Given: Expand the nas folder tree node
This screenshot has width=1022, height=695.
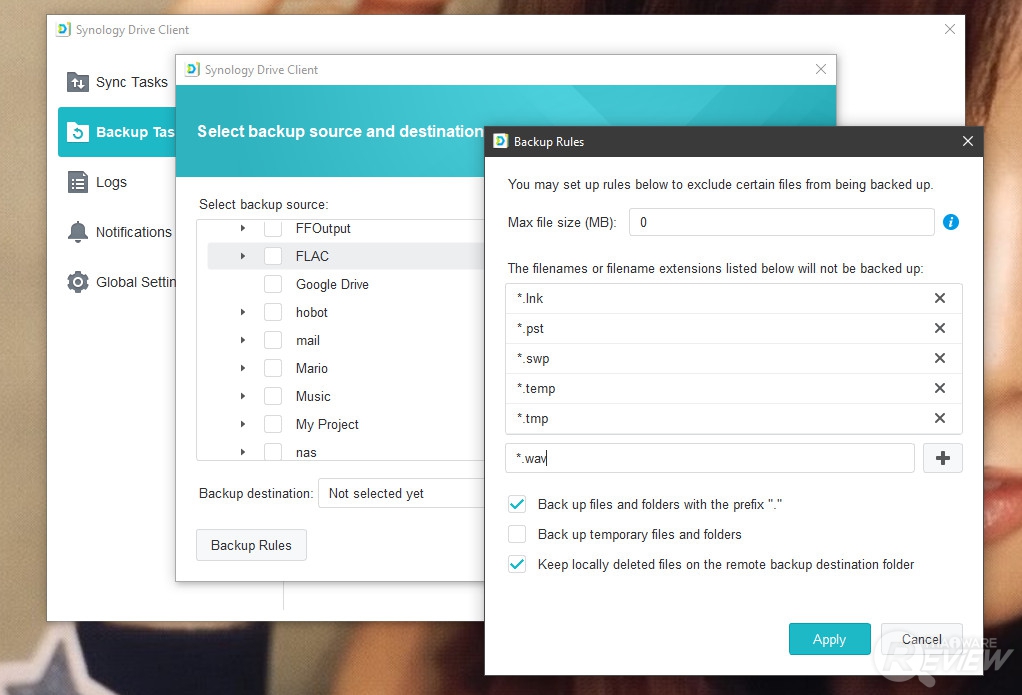Looking at the screenshot, I should (x=242, y=452).
